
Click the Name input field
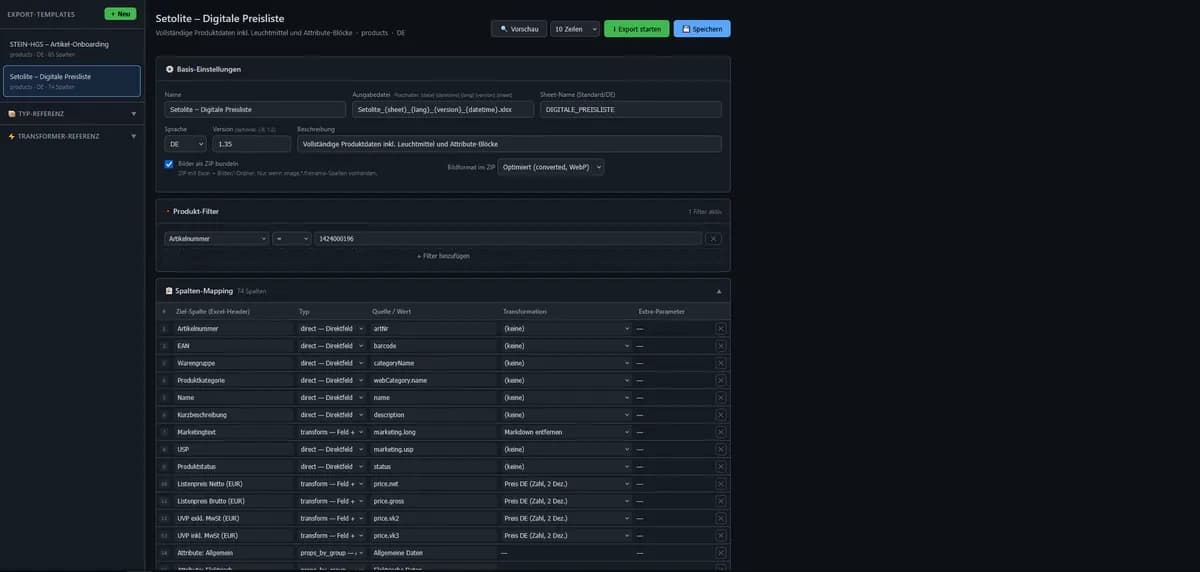pos(255,109)
